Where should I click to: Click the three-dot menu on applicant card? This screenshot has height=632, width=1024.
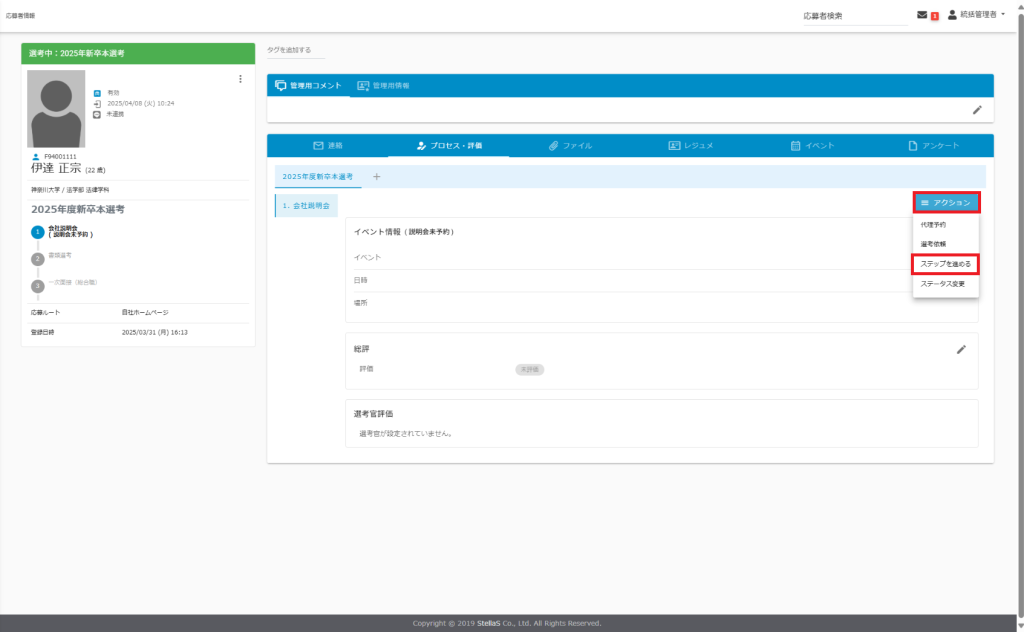(x=240, y=79)
